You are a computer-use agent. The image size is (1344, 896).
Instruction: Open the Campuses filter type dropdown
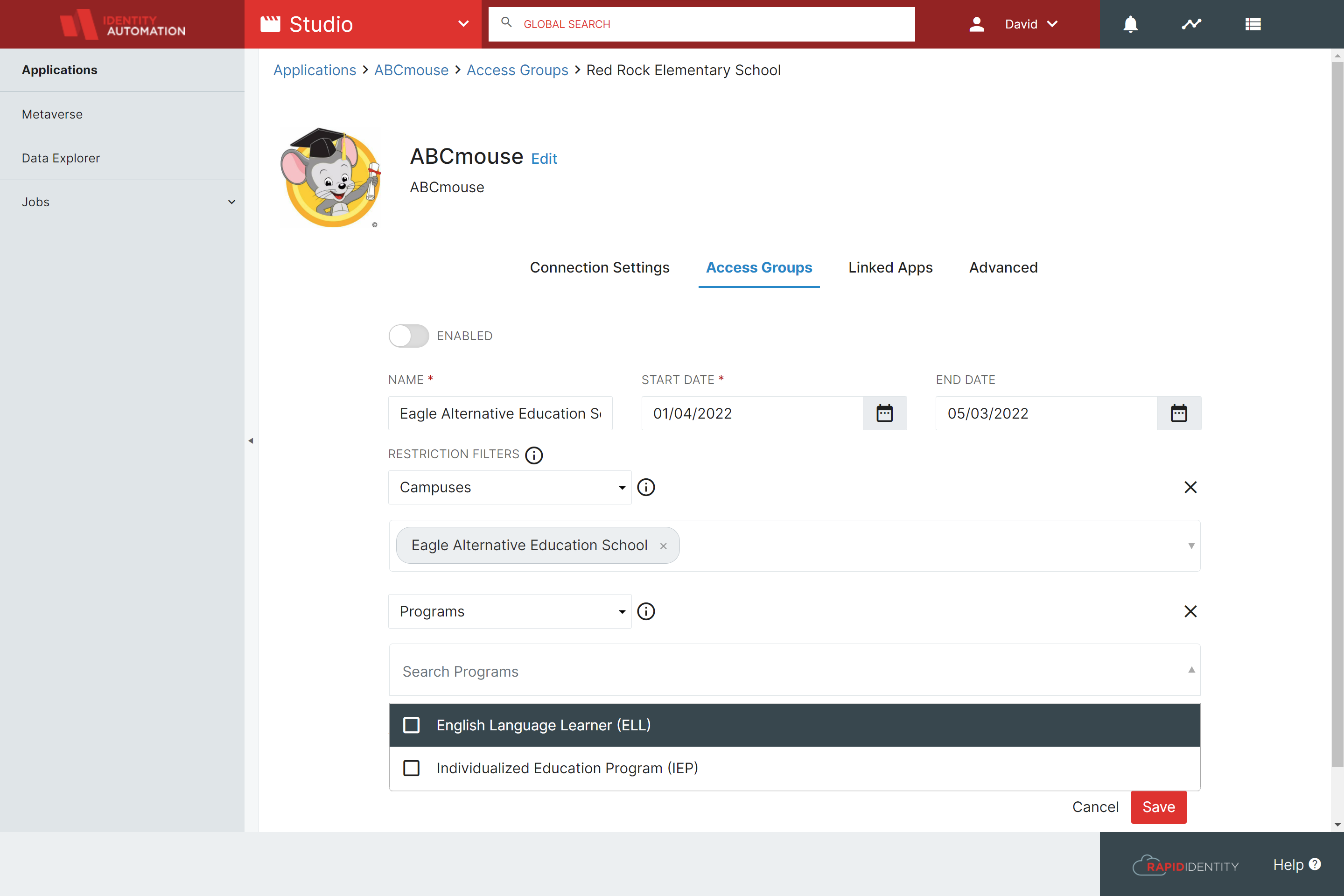(510, 487)
